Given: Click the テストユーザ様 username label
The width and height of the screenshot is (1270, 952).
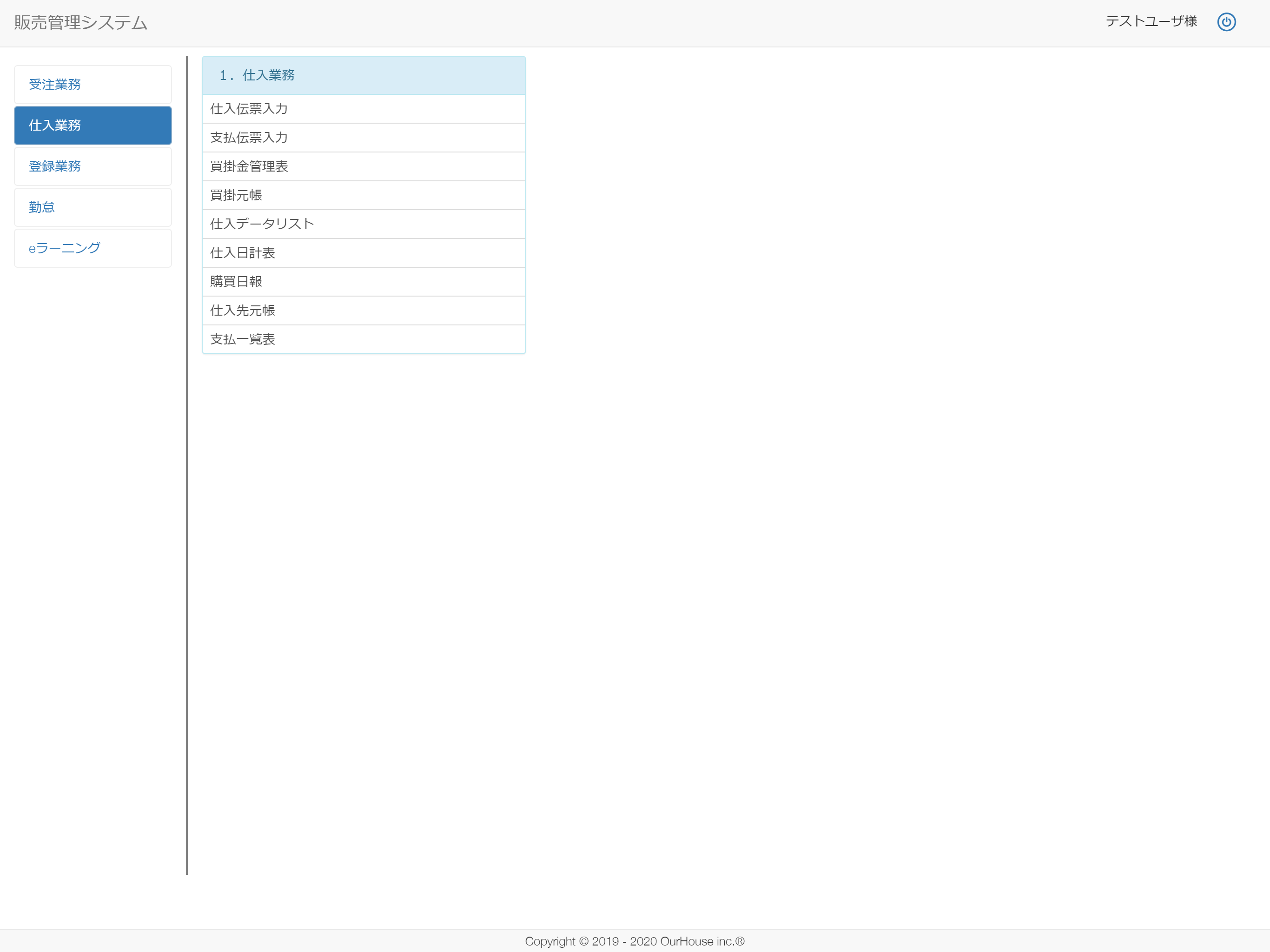Looking at the screenshot, I should (1151, 21).
